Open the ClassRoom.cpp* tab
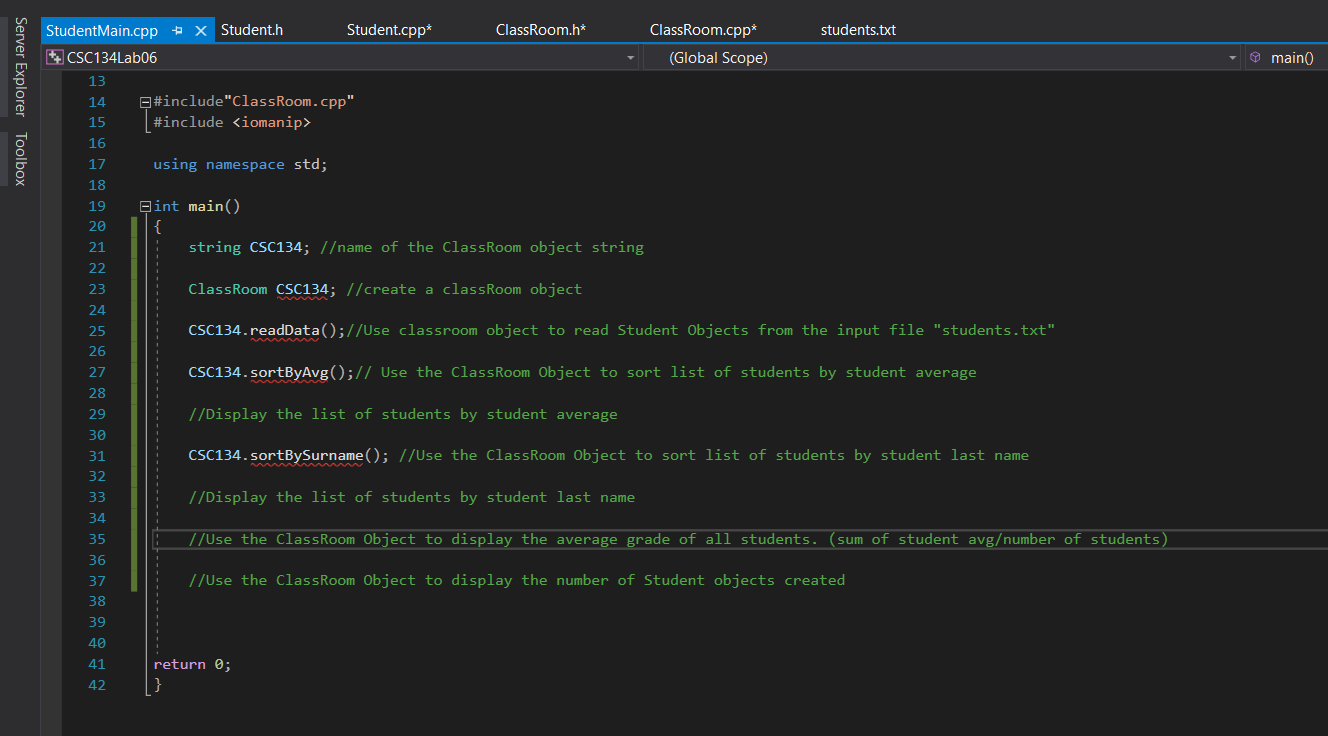This screenshot has height=736, width=1328. [703, 30]
